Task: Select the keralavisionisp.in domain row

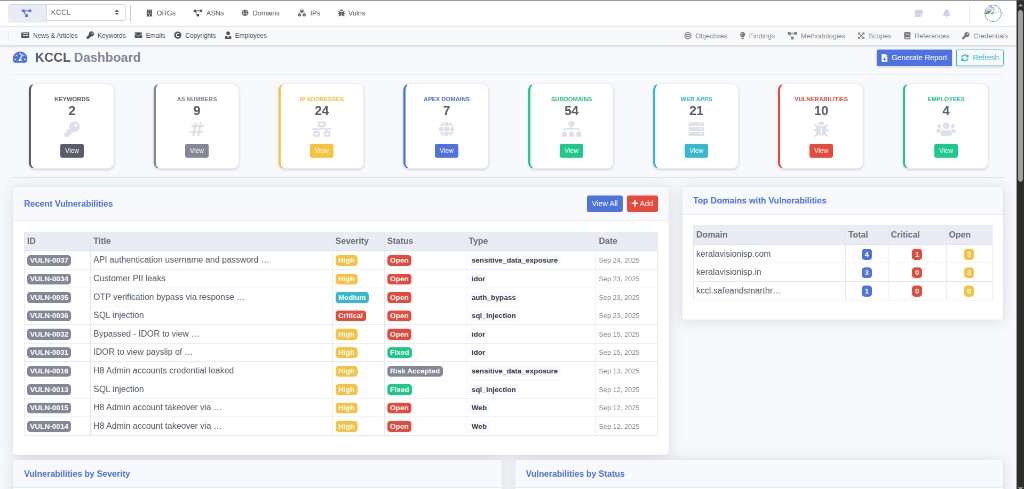Action: tap(842, 272)
